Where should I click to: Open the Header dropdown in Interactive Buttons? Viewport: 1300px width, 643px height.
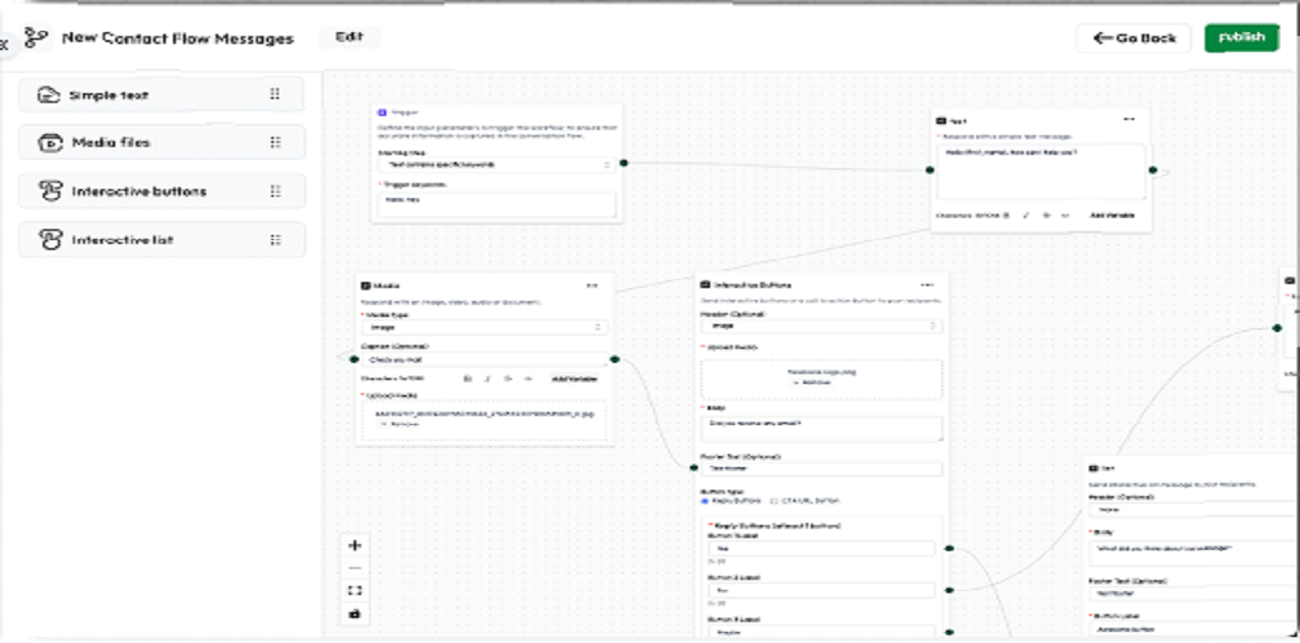click(821, 326)
